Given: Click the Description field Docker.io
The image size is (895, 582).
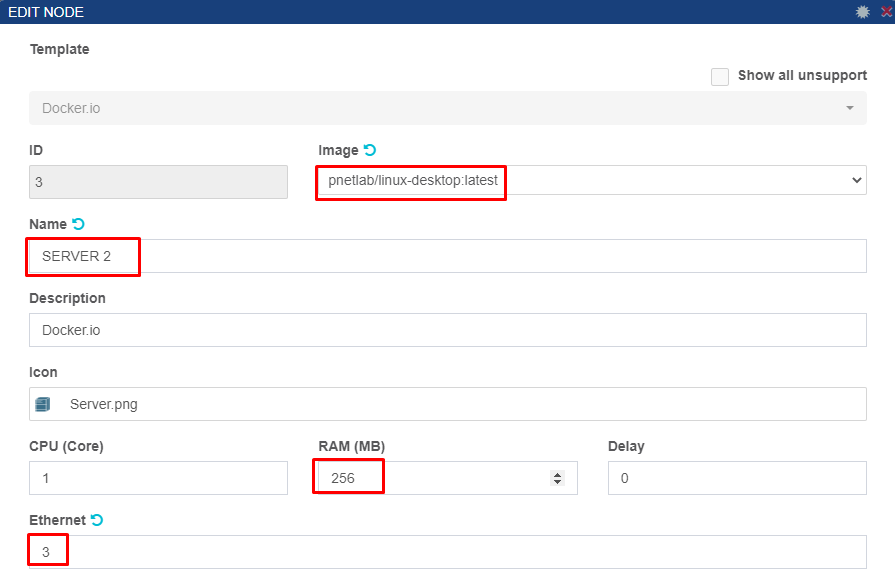Looking at the screenshot, I should coord(448,330).
